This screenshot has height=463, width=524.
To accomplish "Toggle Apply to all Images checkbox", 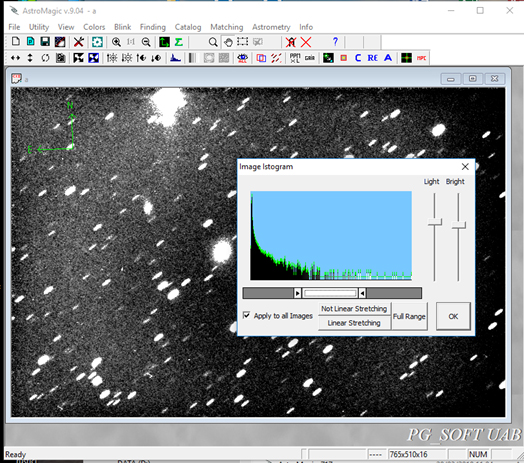I will 246,315.
